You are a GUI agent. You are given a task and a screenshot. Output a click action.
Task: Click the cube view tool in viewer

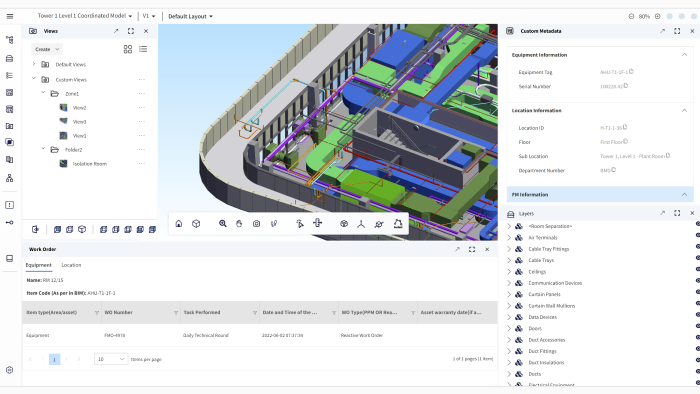click(196, 224)
